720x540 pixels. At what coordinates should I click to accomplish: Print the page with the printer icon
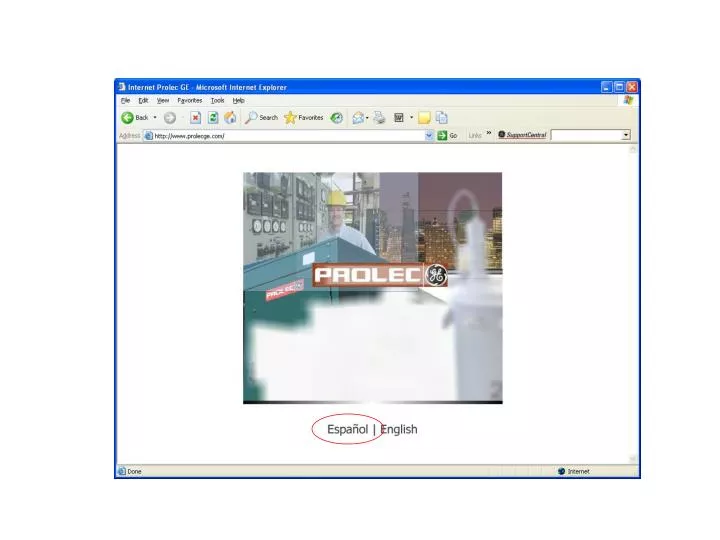point(379,118)
